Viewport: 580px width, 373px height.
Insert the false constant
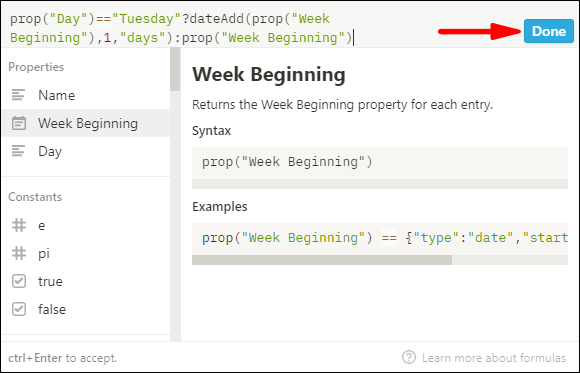click(x=86, y=309)
